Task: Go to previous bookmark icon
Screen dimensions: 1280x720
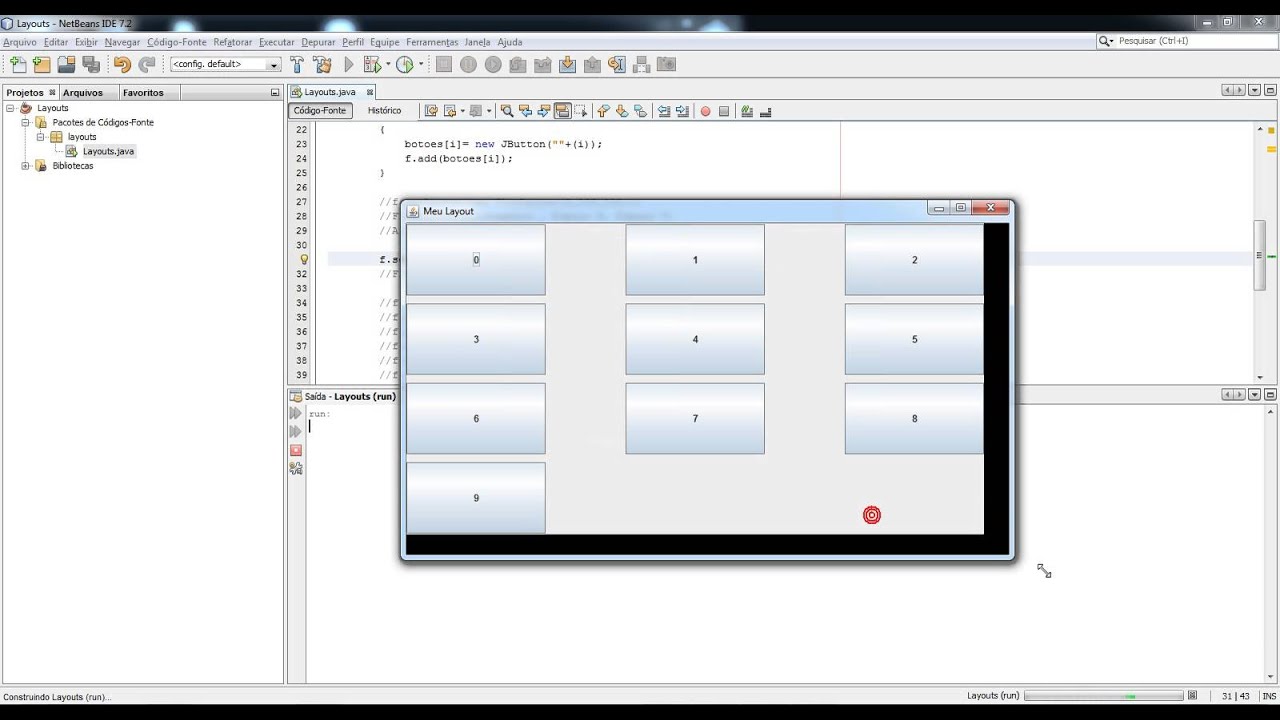Action: [603, 111]
